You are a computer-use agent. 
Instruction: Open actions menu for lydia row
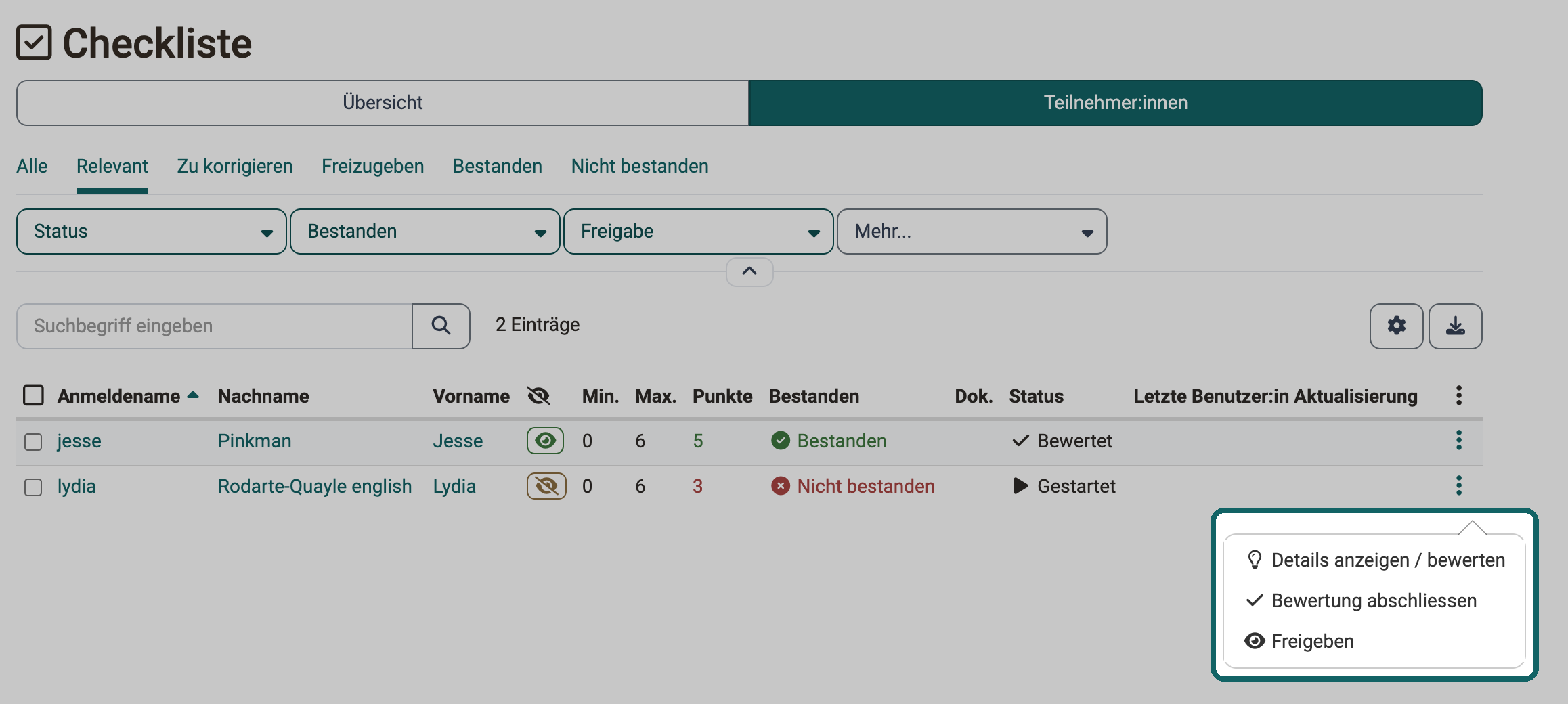(1459, 486)
